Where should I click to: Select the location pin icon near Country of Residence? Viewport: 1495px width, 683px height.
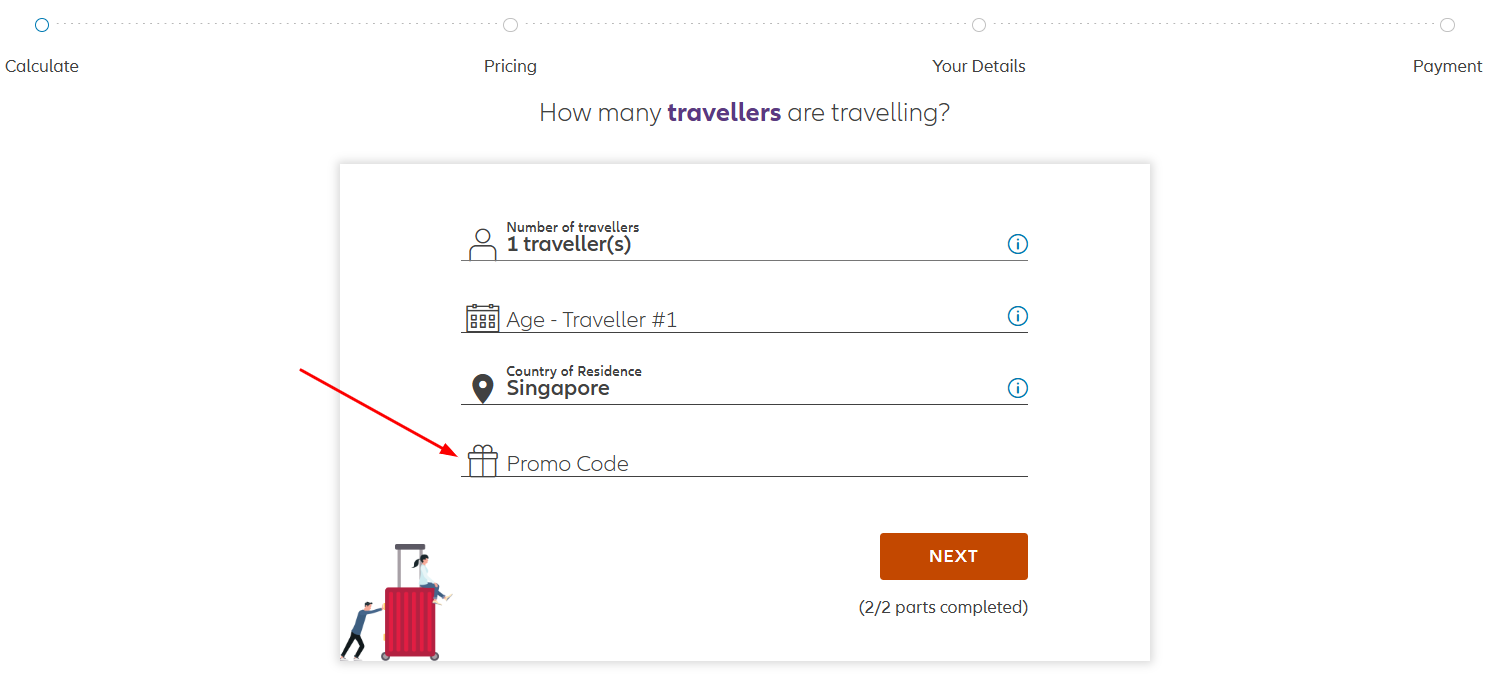click(x=482, y=387)
